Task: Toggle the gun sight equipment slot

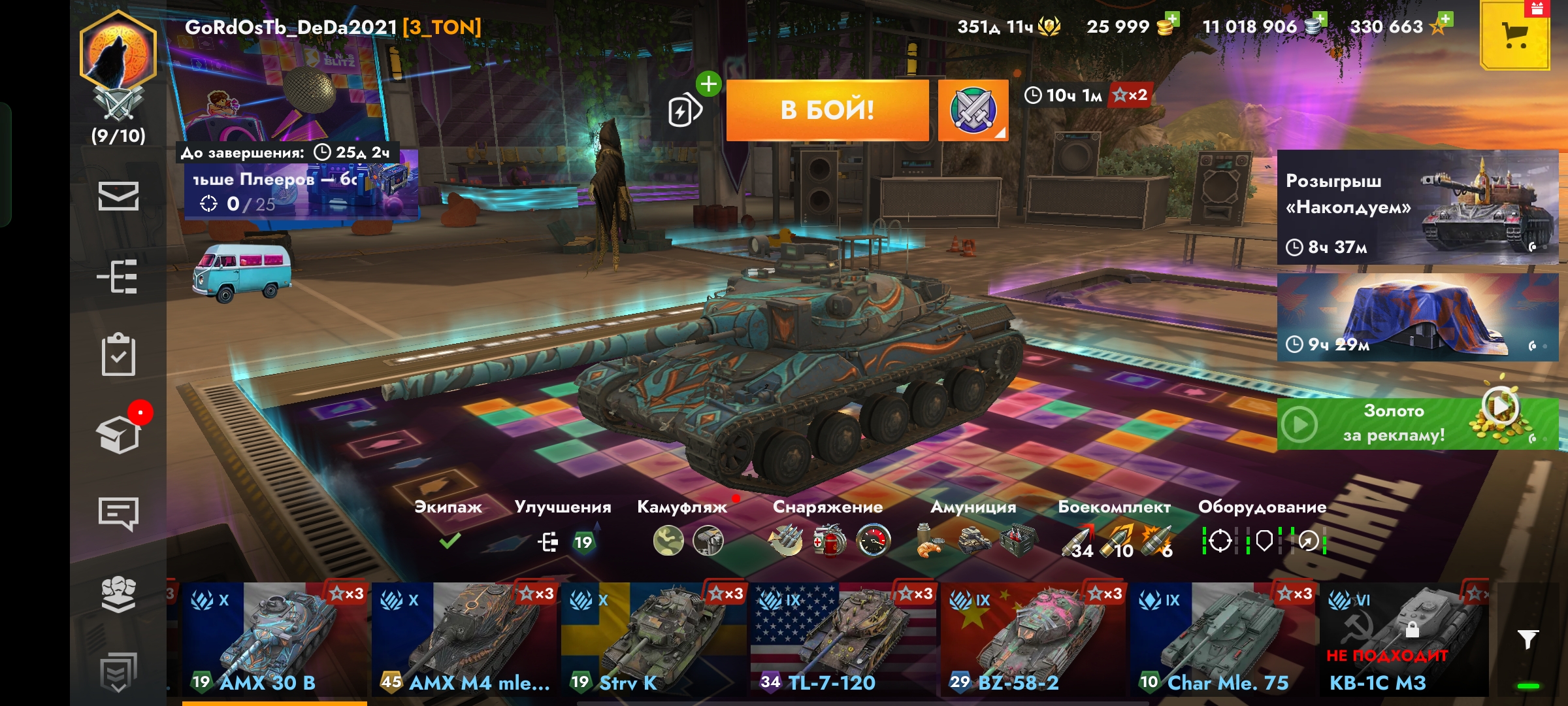Action: click(1220, 541)
